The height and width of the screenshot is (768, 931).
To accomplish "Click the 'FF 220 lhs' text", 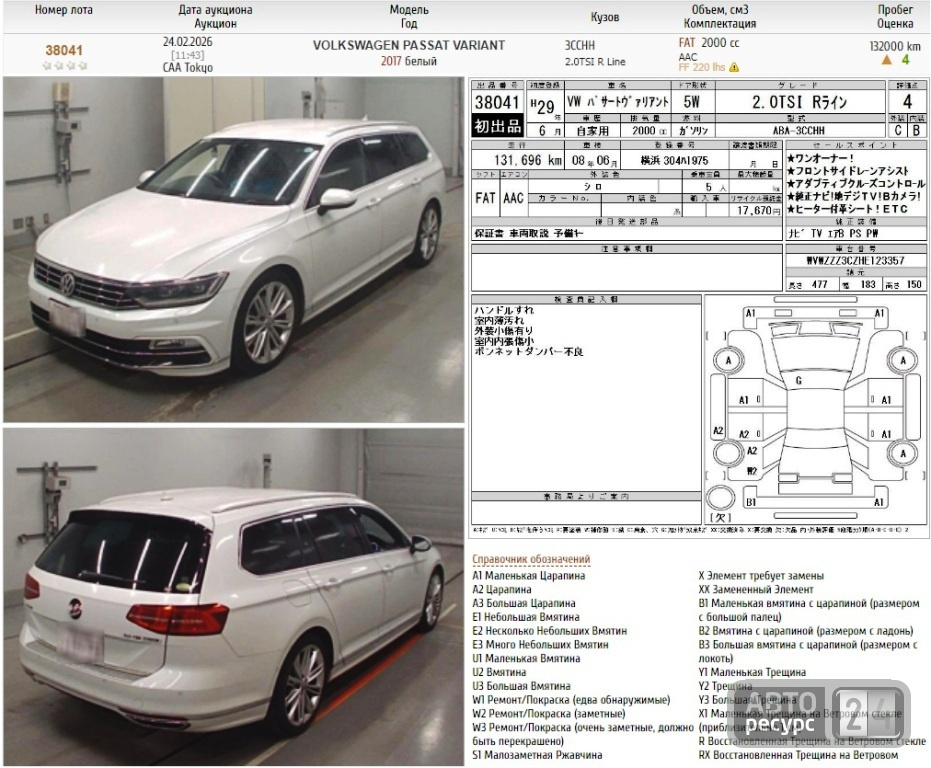I will tap(702, 67).
